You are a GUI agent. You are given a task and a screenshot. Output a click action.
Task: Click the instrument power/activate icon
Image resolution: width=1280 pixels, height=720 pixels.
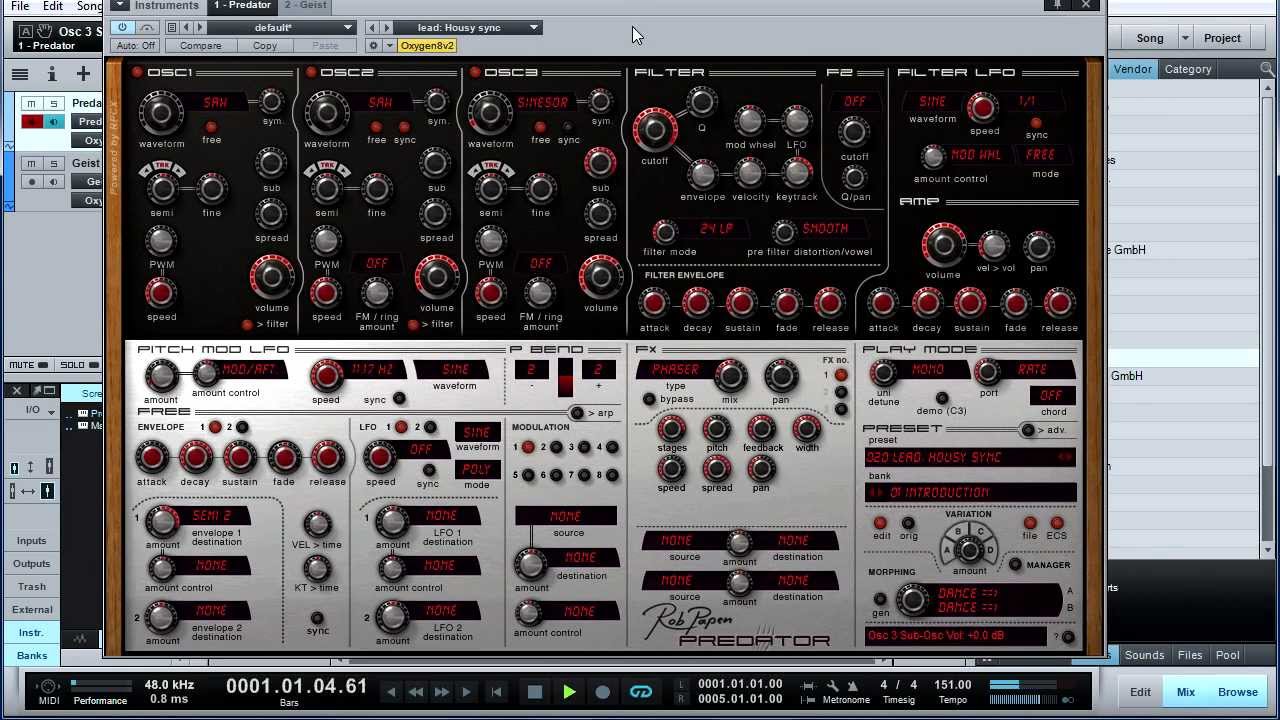point(122,28)
